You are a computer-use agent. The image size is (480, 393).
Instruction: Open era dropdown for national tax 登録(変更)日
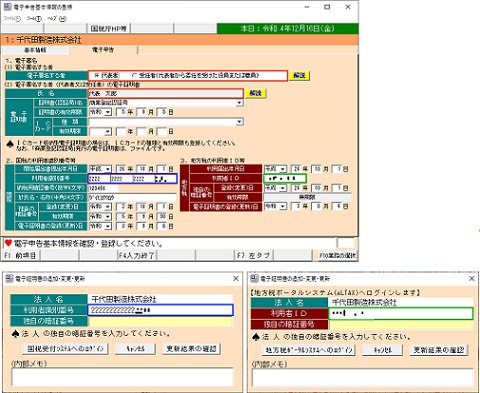(x=108, y=207)
